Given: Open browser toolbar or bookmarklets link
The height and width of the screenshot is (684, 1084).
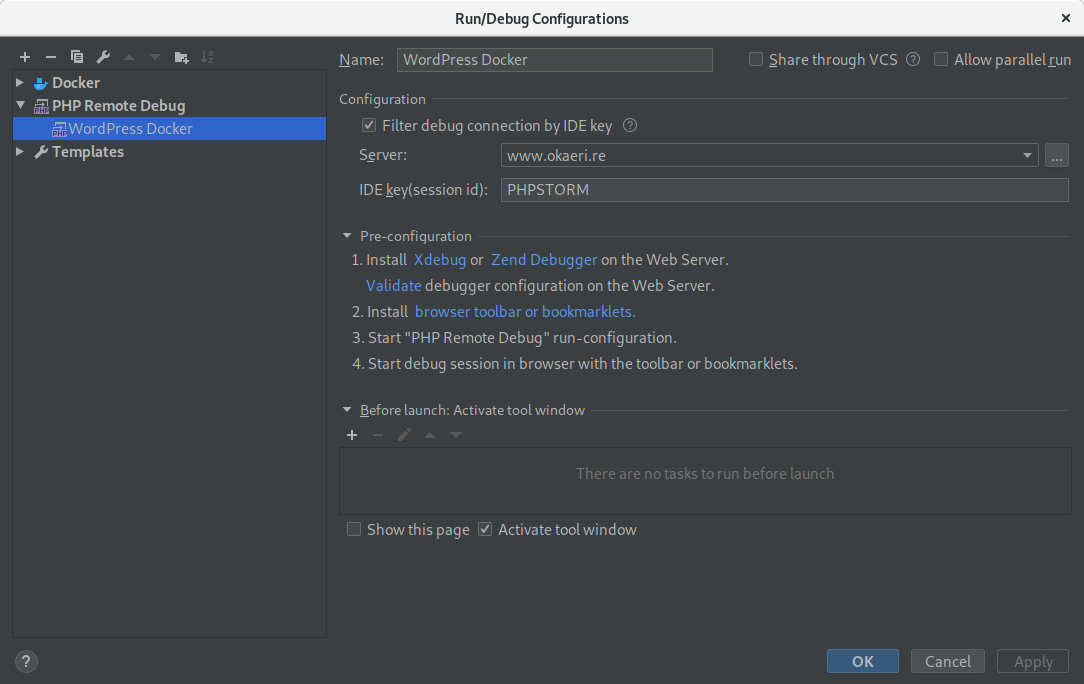Looking at the screenshot, I should coord(525,312).
